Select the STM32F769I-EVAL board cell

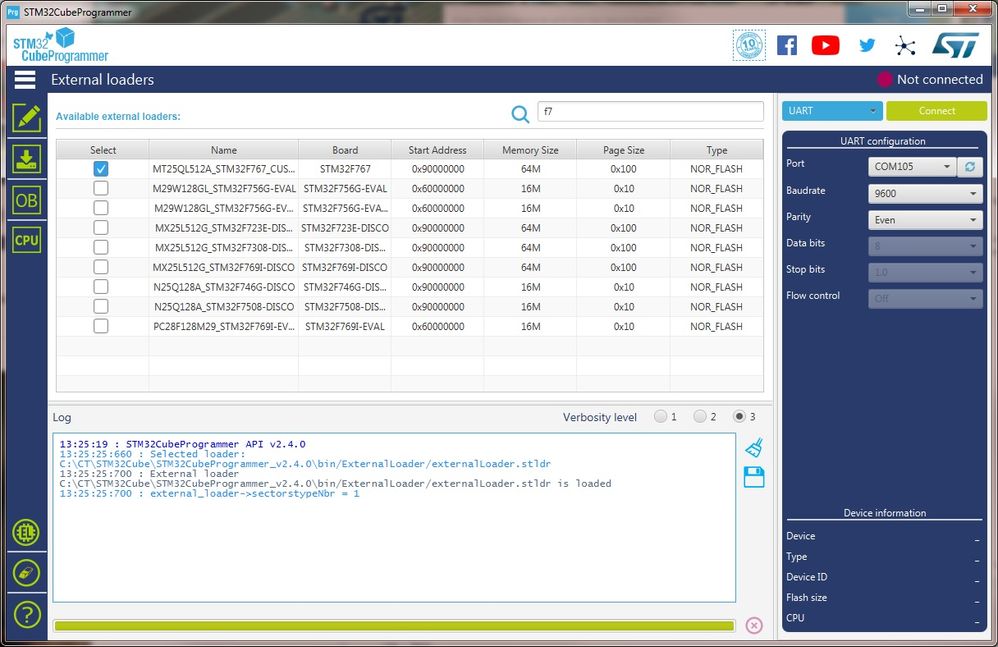point(345,326)
